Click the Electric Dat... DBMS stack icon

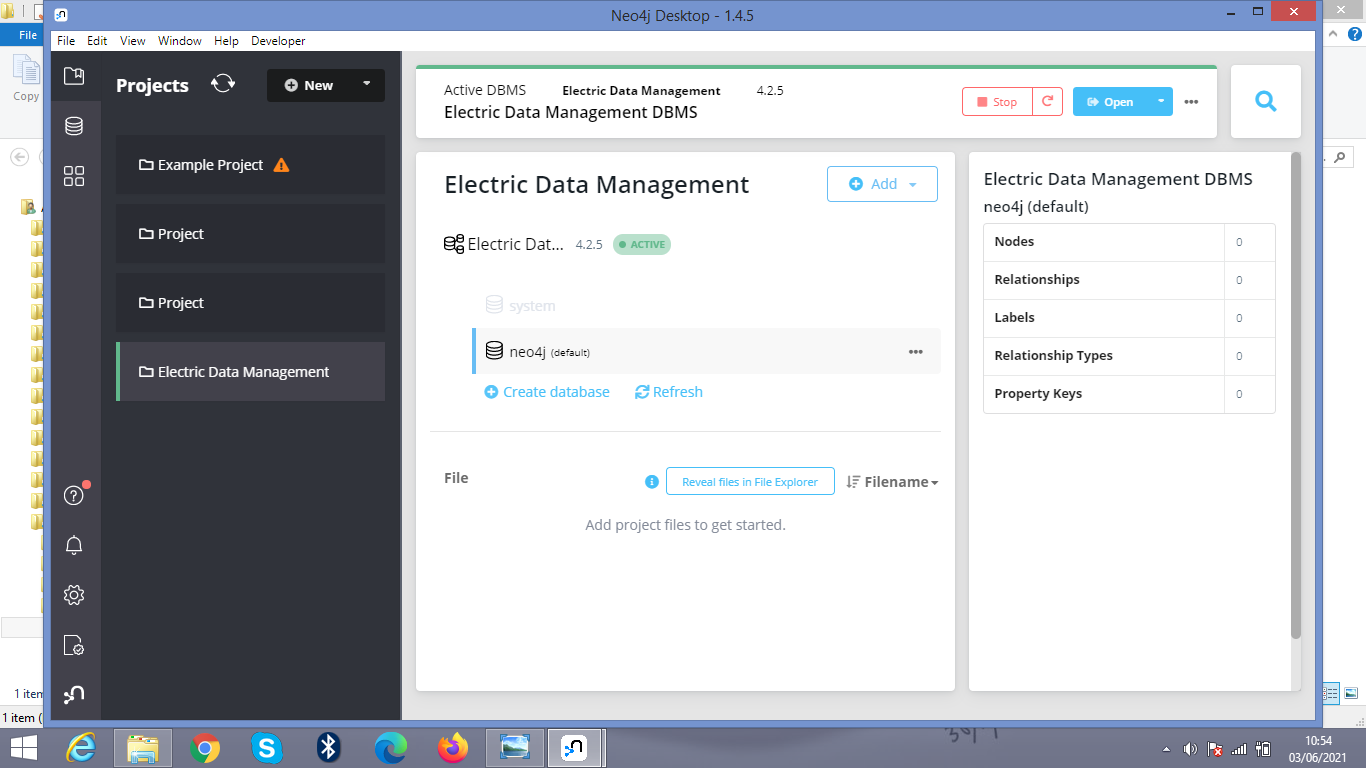pos(454,244)
